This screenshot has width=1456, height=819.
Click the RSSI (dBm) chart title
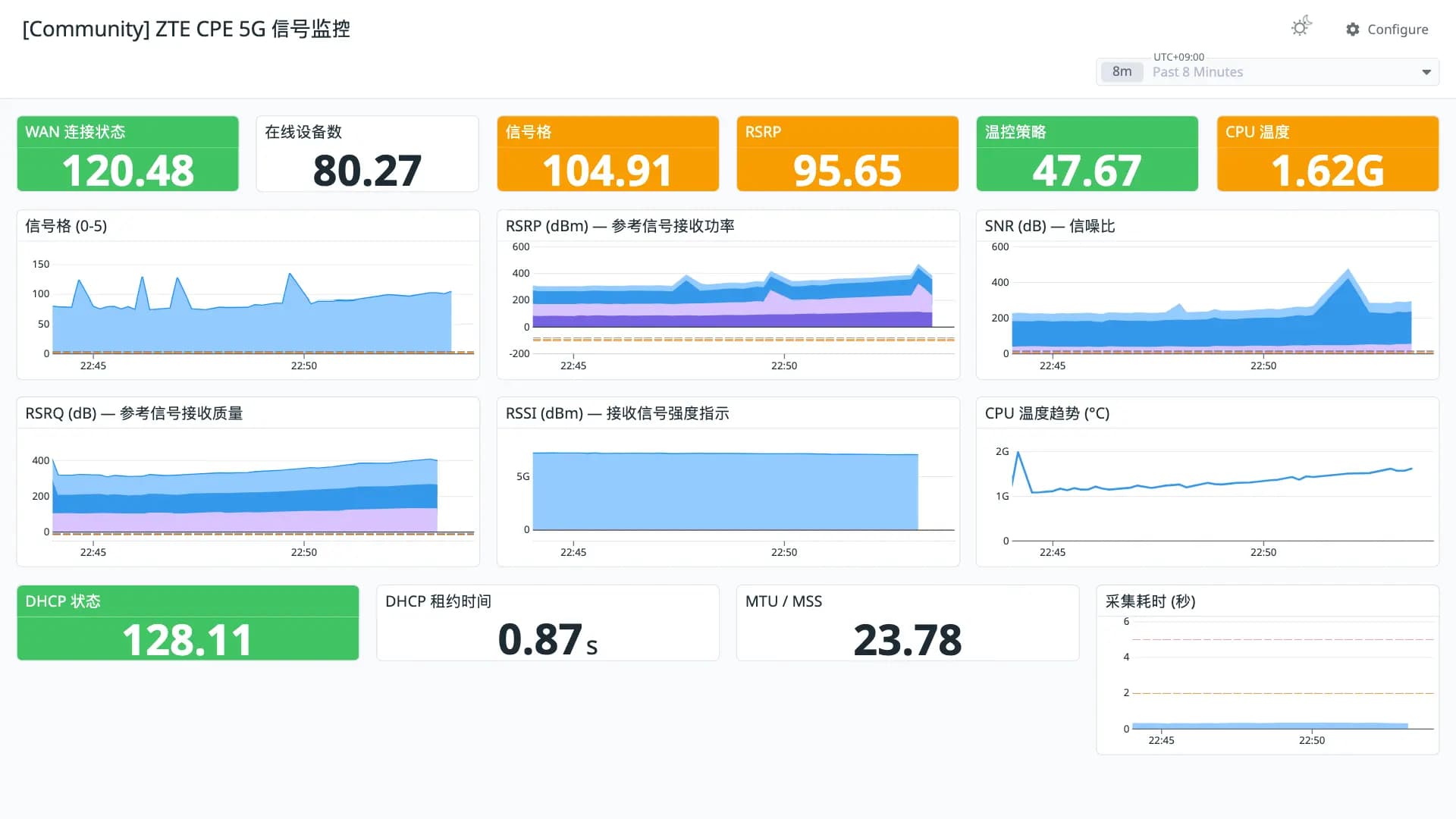(617, 413)
